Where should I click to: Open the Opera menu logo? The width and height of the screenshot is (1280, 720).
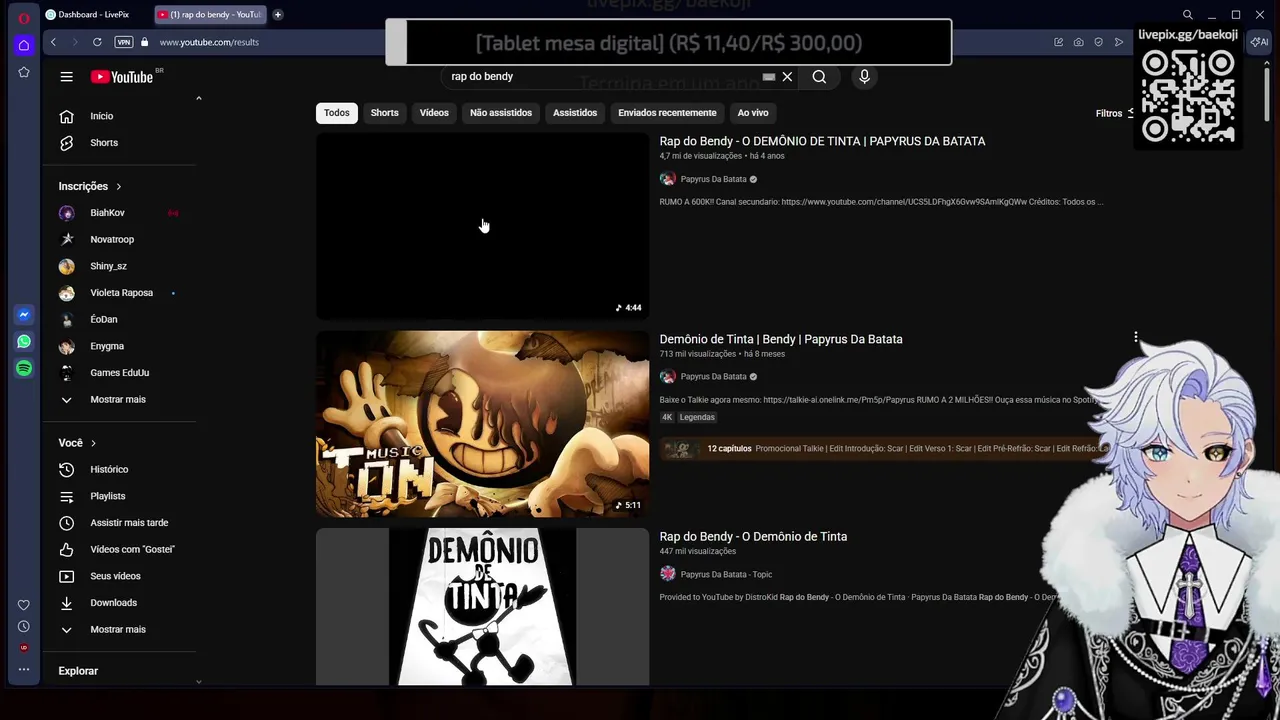point(24,18)
